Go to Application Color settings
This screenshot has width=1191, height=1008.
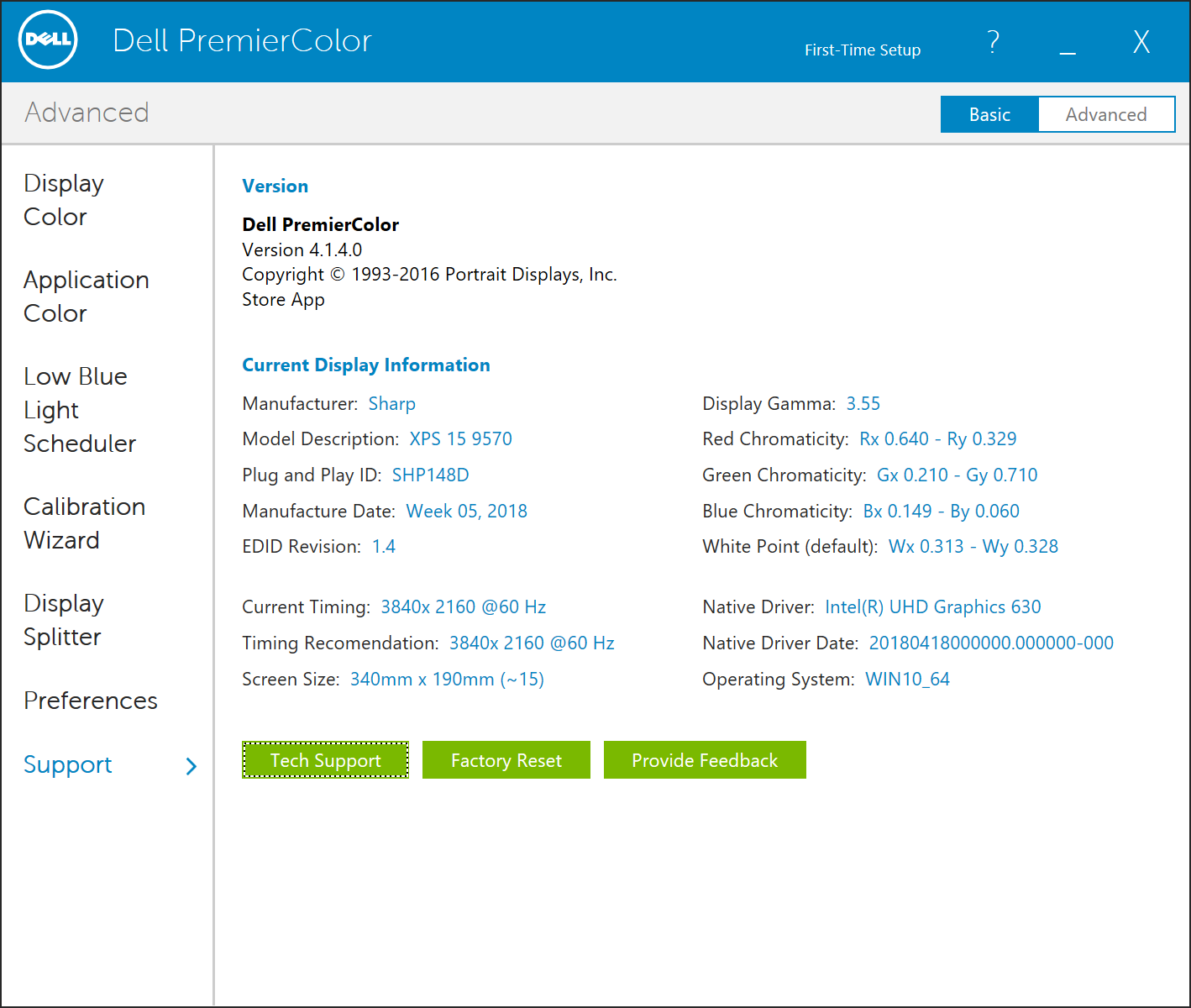point(86,297)
